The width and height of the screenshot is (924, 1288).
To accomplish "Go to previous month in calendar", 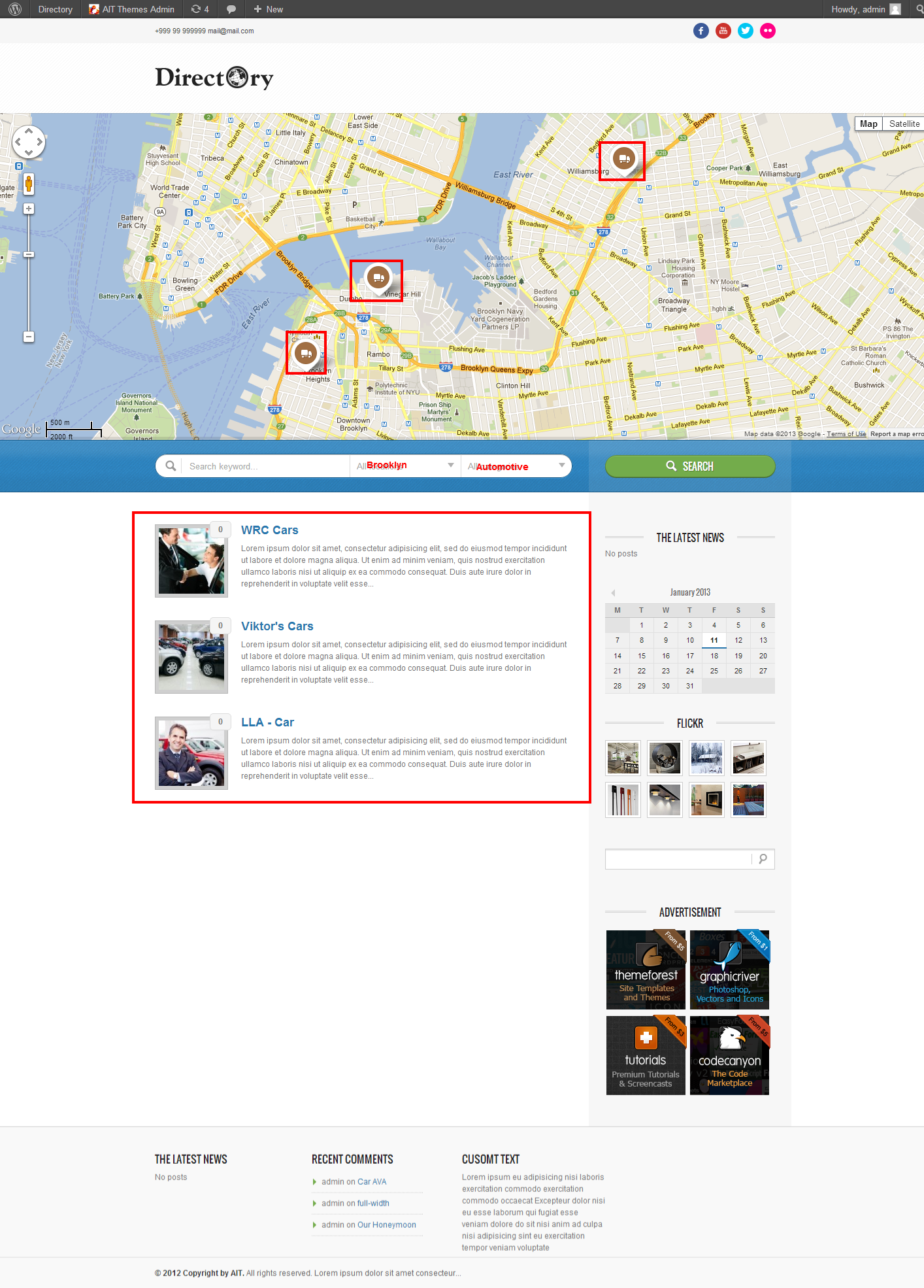I will point(613,593).
